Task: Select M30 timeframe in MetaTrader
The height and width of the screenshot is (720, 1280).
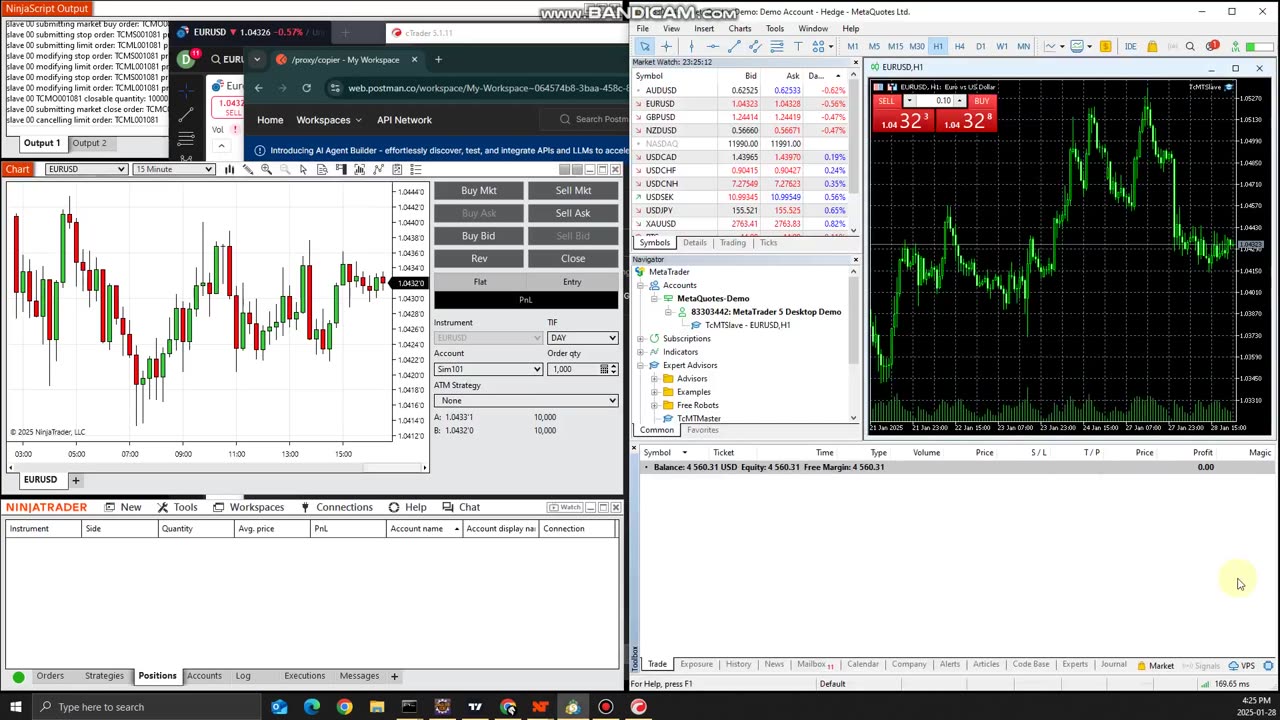Action: tap(917, 46)
